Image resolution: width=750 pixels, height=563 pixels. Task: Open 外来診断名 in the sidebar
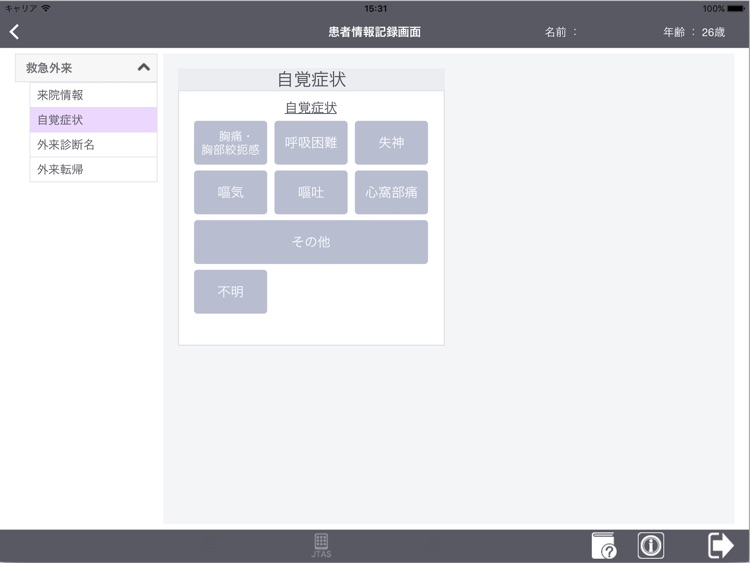coord(93,144)
